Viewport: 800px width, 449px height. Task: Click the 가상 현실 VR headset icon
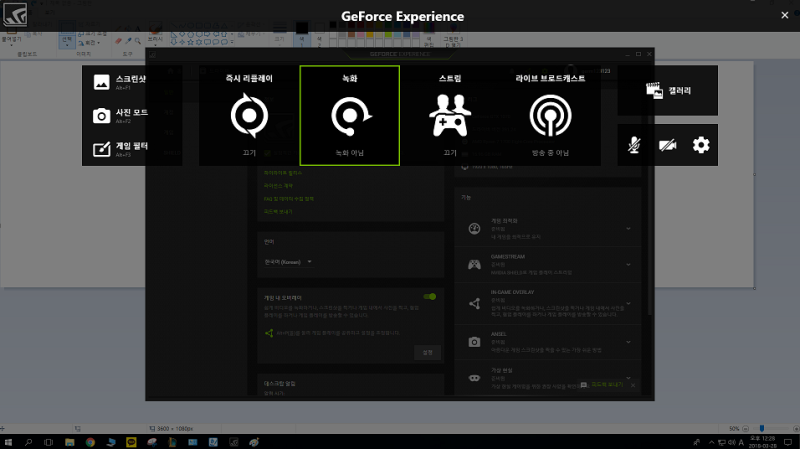point(474,378)
